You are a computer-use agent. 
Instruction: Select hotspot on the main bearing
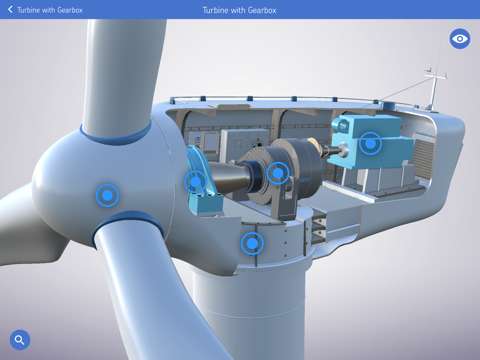coord(195,182)
